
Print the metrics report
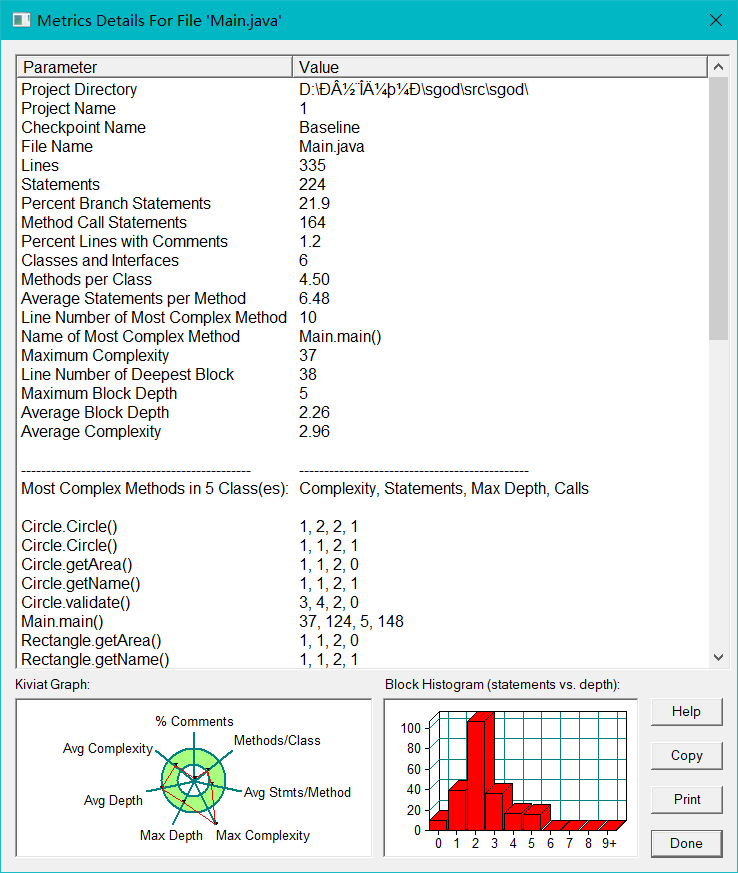(686, 800)
